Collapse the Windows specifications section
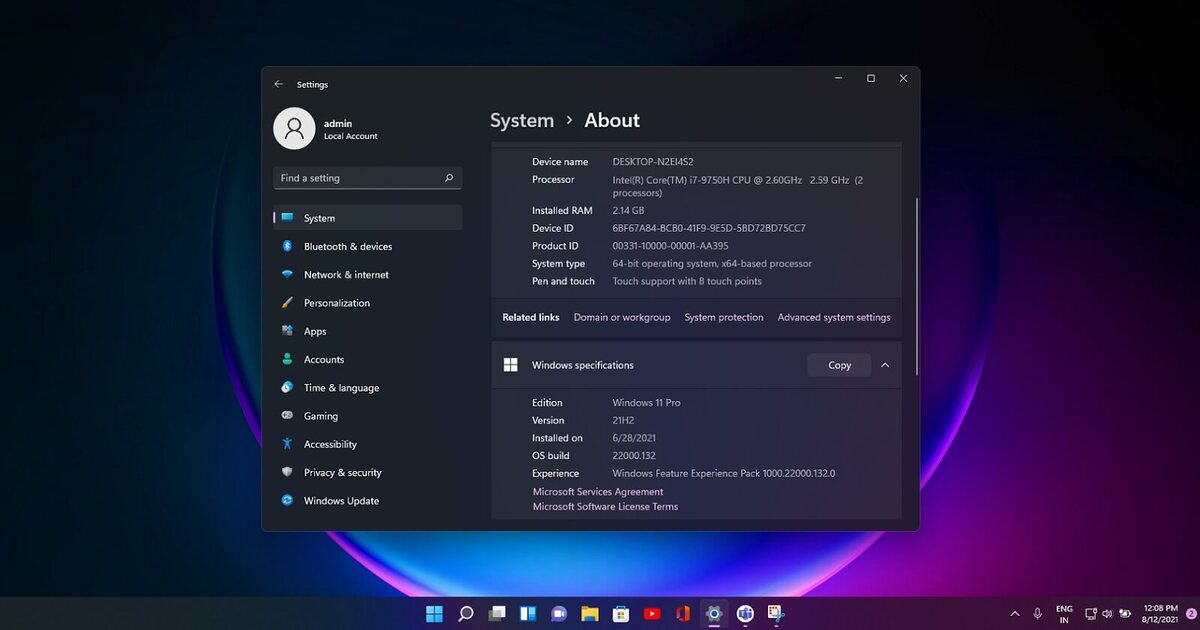Screen dimensions: 1200x630 pyautogui.click(x=885, y=366)
